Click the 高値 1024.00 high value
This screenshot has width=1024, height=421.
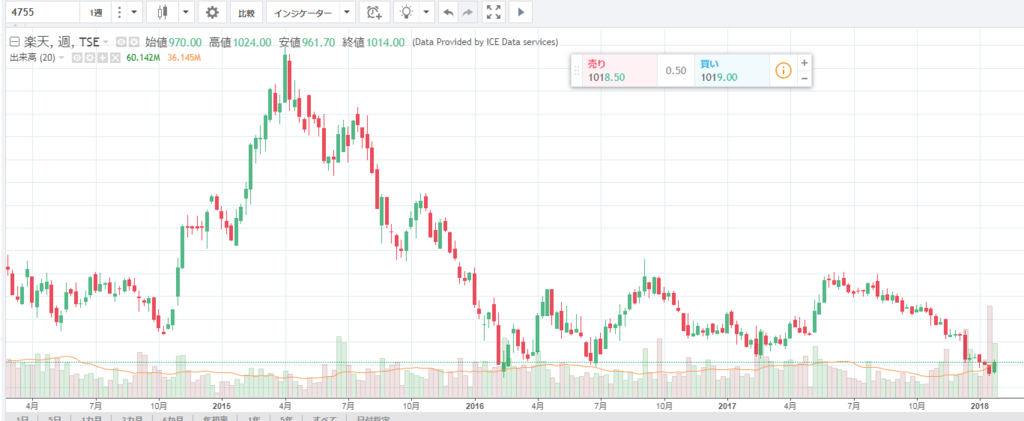coord(240,42)
